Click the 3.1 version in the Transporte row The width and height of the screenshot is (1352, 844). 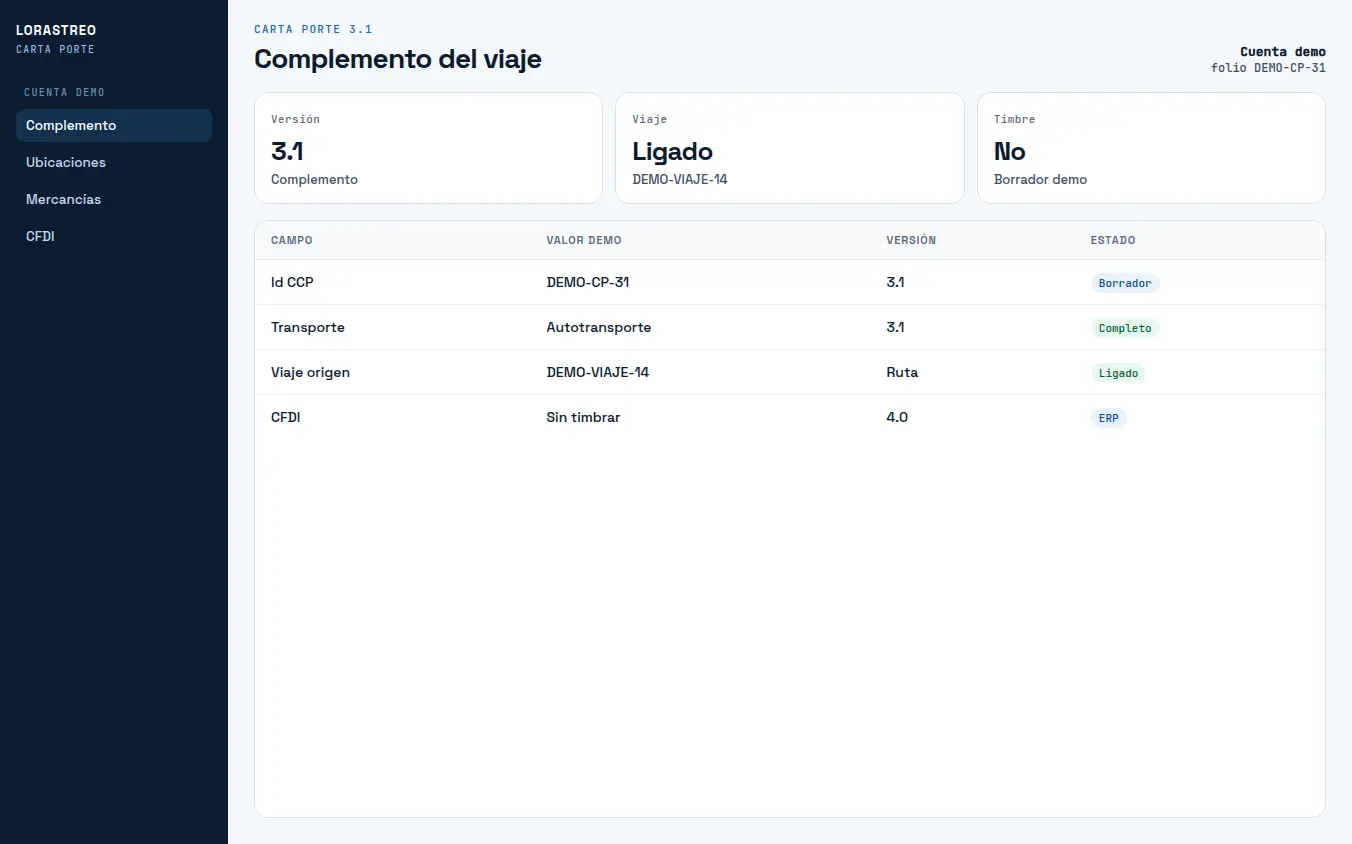[896, 328]
